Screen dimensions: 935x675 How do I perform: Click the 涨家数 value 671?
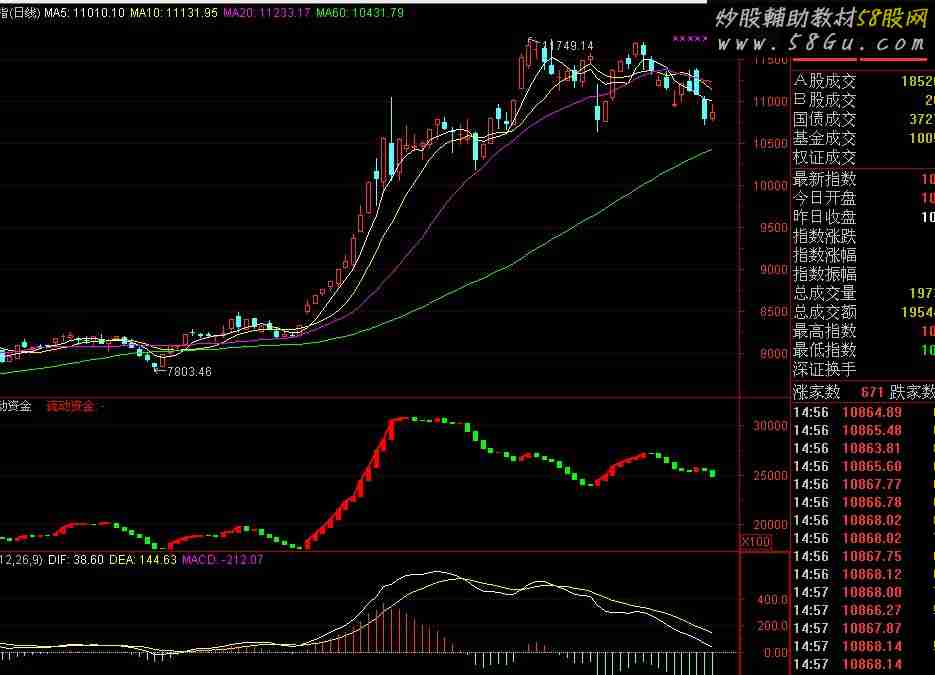coord(872,392)
